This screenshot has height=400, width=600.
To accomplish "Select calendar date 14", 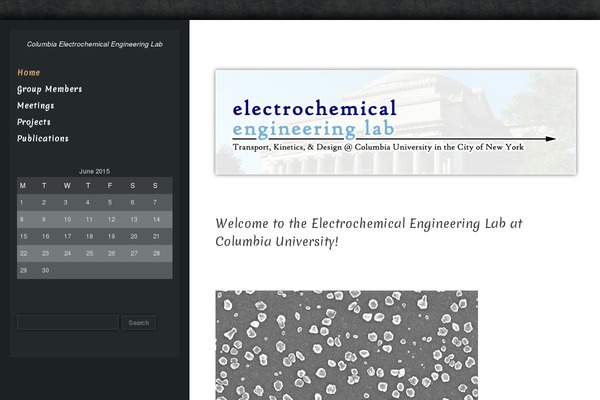I will [x=156, y=220].
